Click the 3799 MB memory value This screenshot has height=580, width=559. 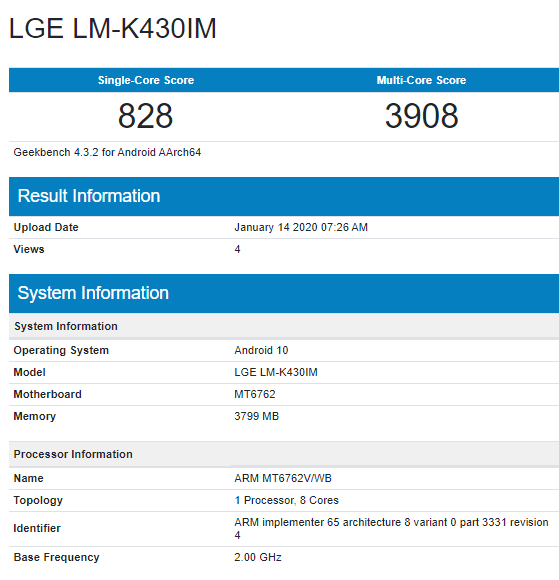tap(256, 416)
